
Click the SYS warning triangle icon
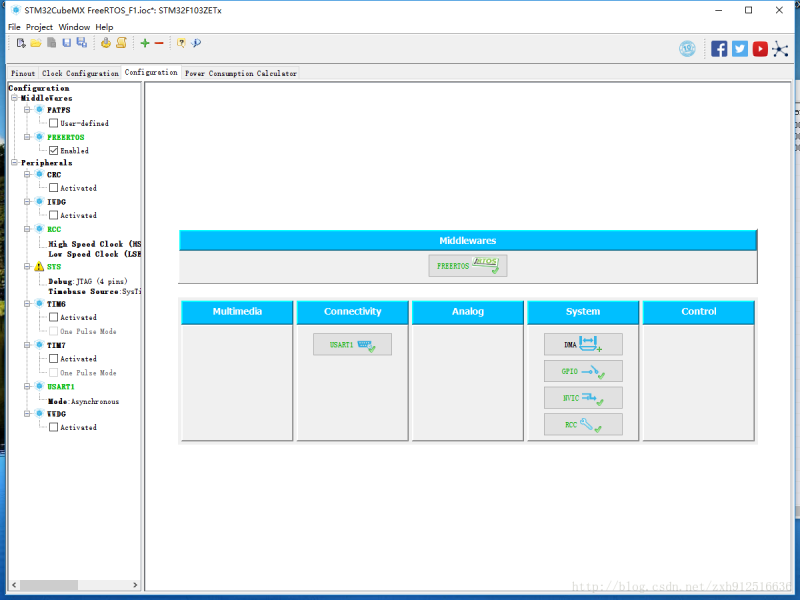pos(39,266)
